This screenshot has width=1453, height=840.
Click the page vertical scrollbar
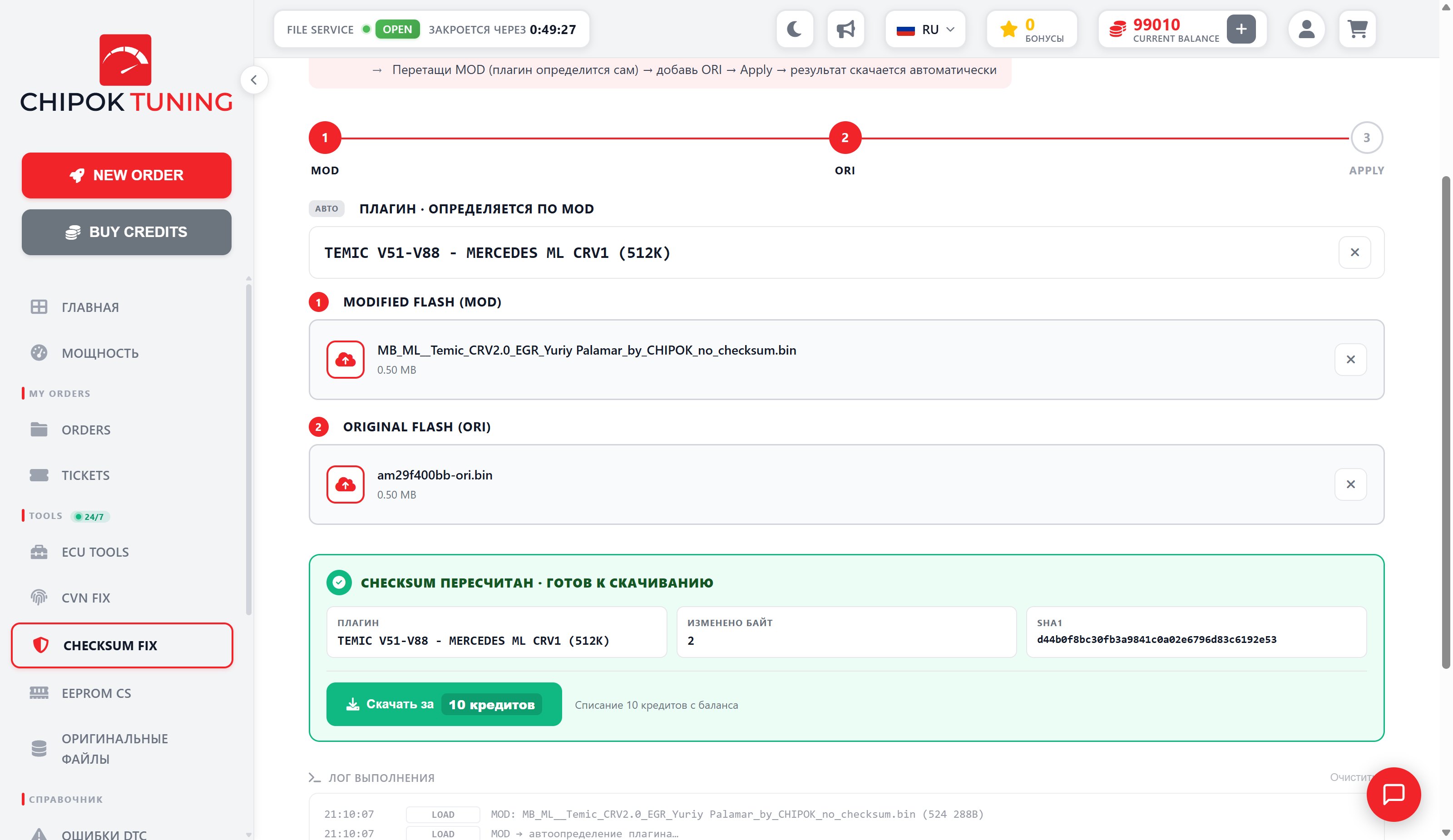tap(1445, 423)
